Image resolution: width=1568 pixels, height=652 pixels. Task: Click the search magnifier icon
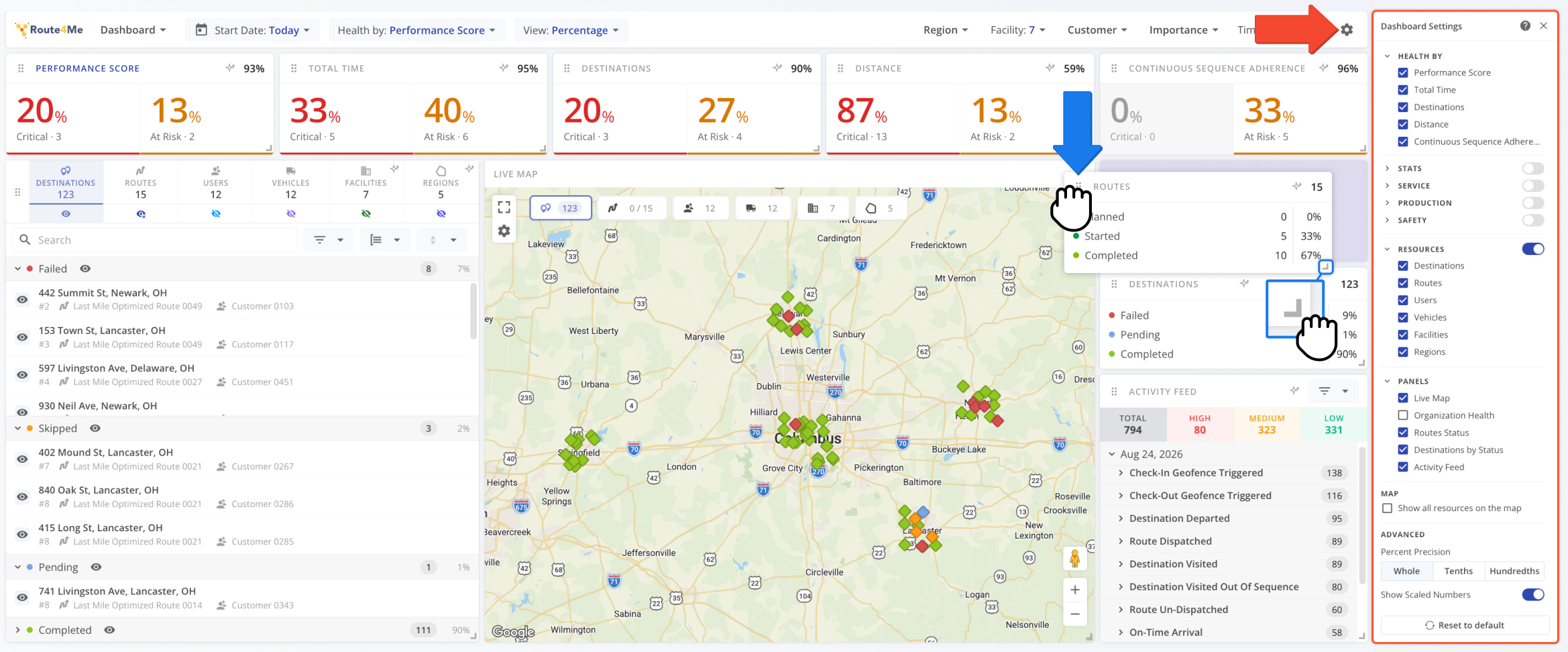pyautogui.click(x=25, y=239)
